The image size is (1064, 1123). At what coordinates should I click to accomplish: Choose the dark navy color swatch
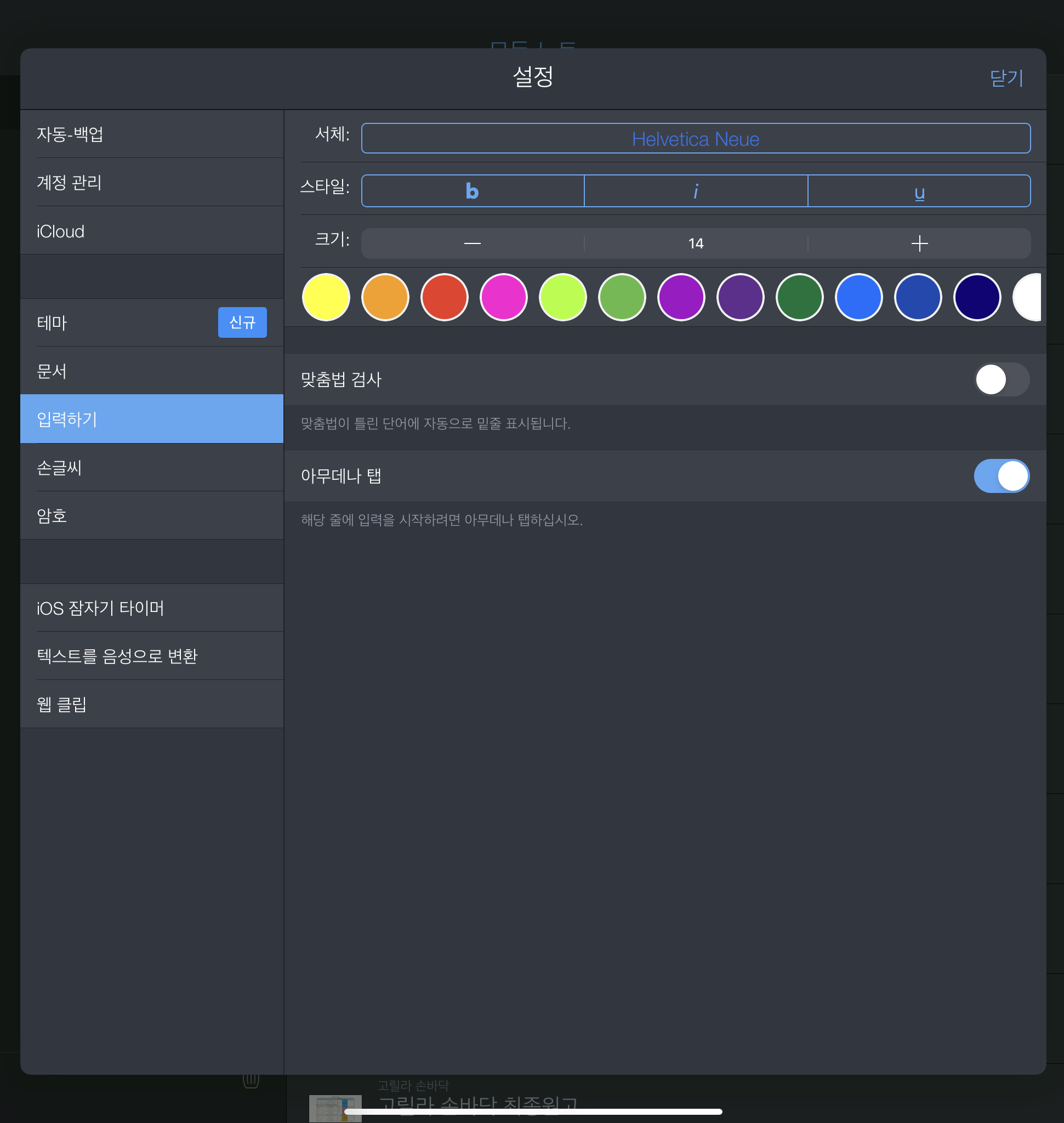[x=977, y=297]
